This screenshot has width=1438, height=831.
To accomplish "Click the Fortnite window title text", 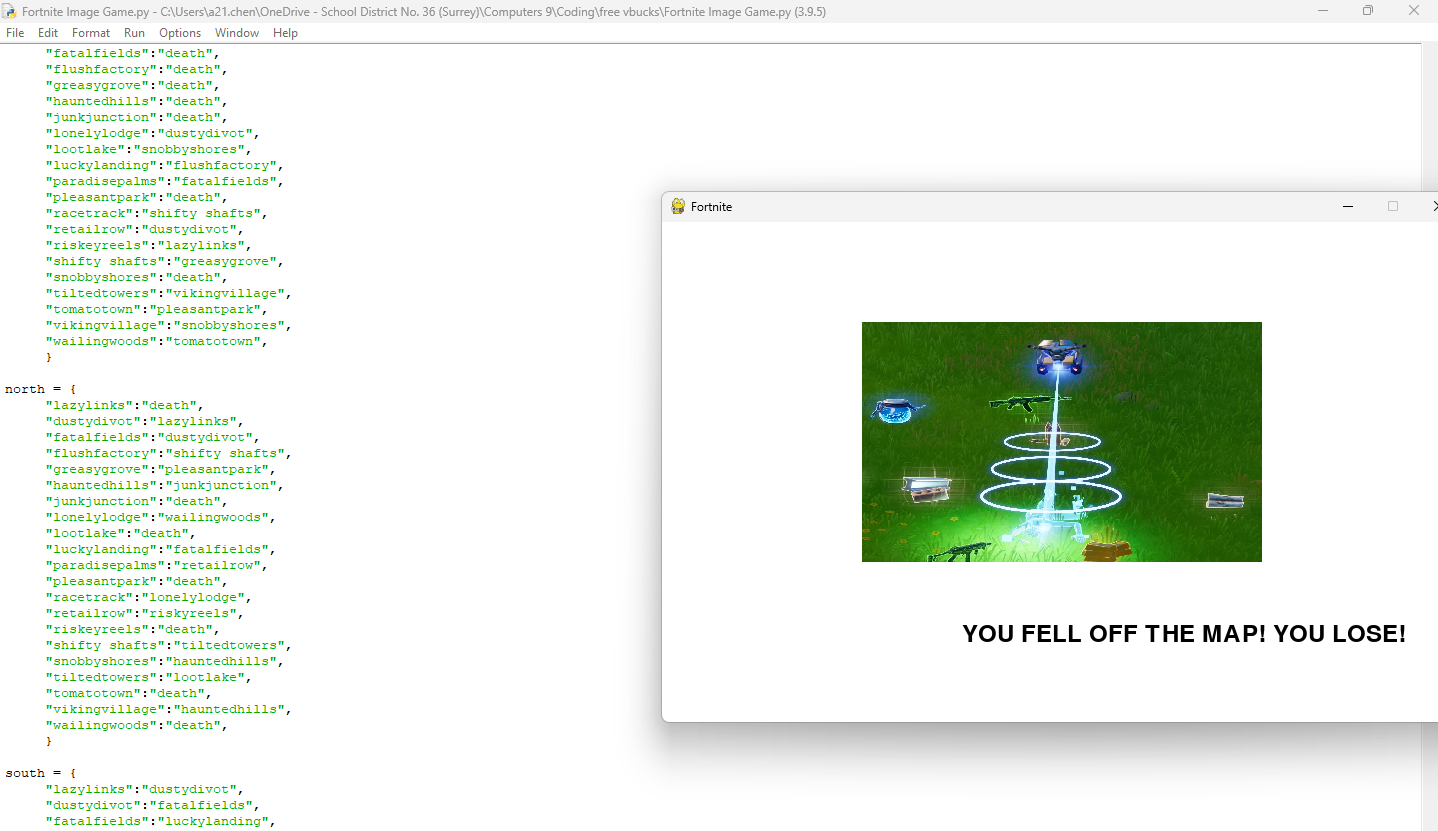I will click(711, 206).
